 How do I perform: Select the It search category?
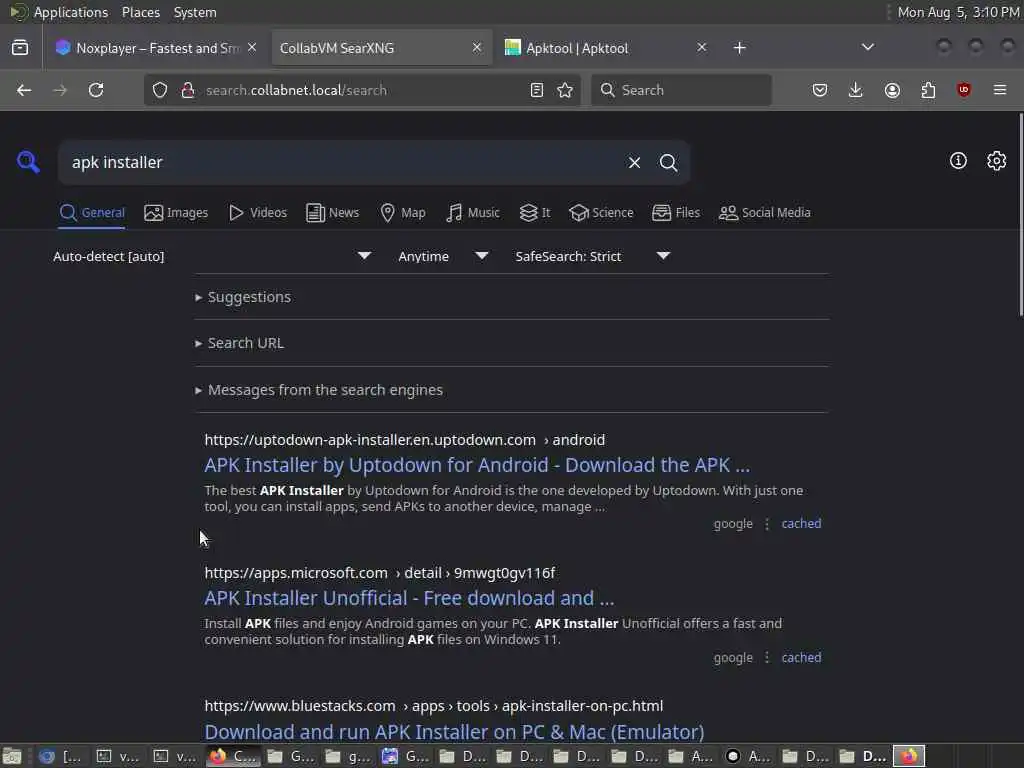tap(535, 212)
